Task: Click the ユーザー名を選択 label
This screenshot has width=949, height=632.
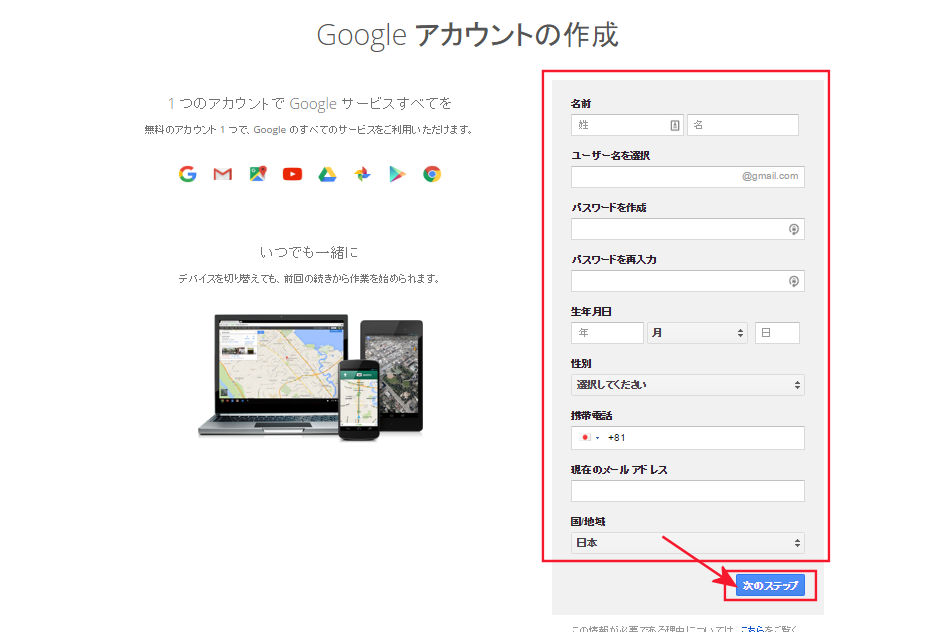Action: (611, 156)
